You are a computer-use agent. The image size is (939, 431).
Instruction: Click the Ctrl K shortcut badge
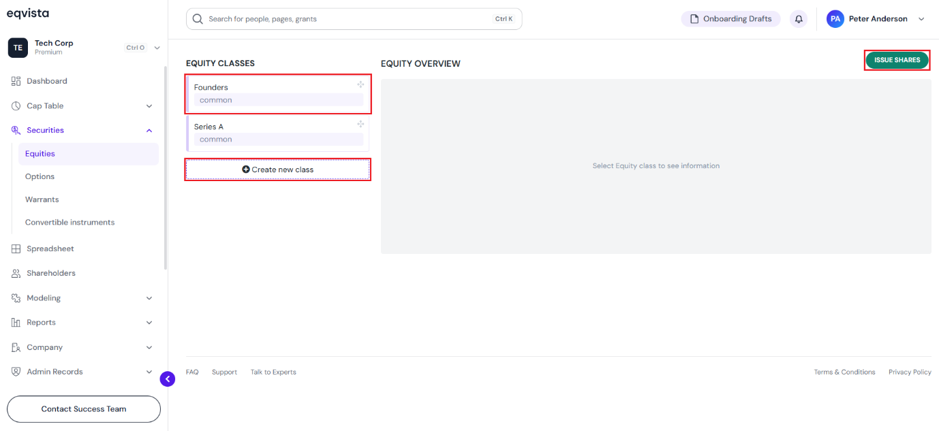[504, 19]
